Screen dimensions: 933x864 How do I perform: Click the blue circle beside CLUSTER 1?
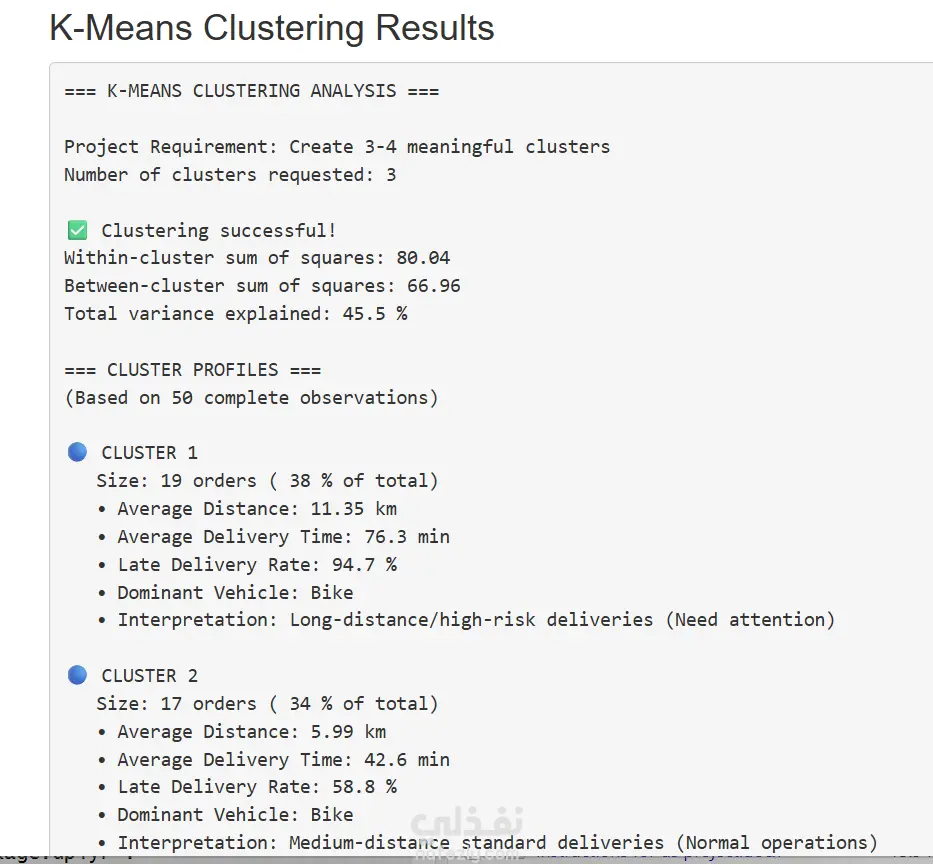77,452
